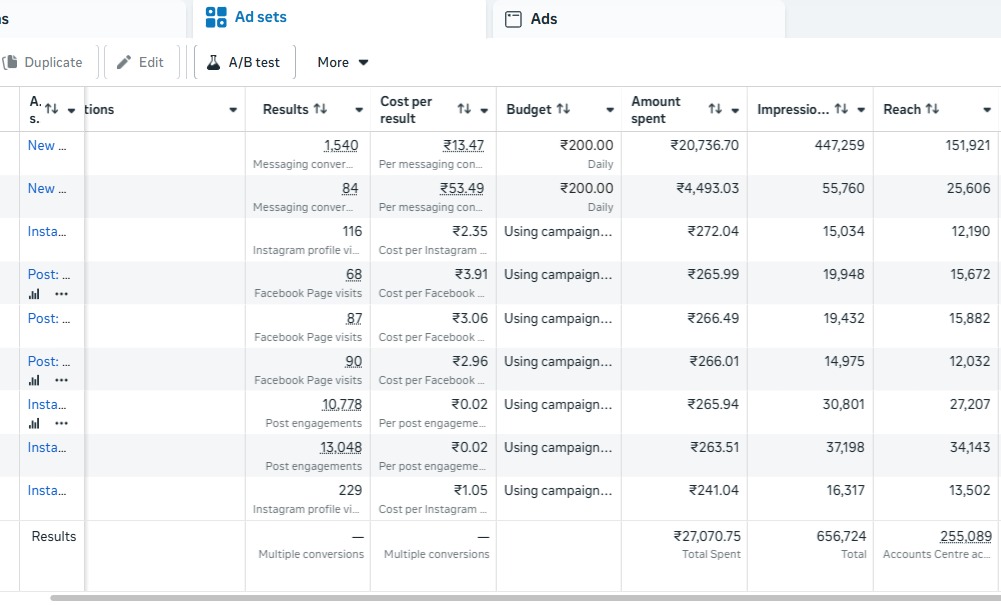This screenshot has width=1001, height=605.
Task: View charts icon for ad set with 10,778 results
Action: point(34,423)
